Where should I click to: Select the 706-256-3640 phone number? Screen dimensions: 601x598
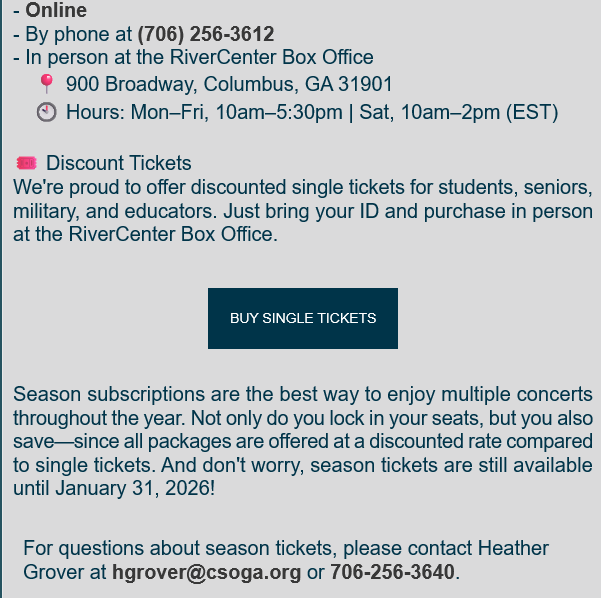(x=392, y=572)
